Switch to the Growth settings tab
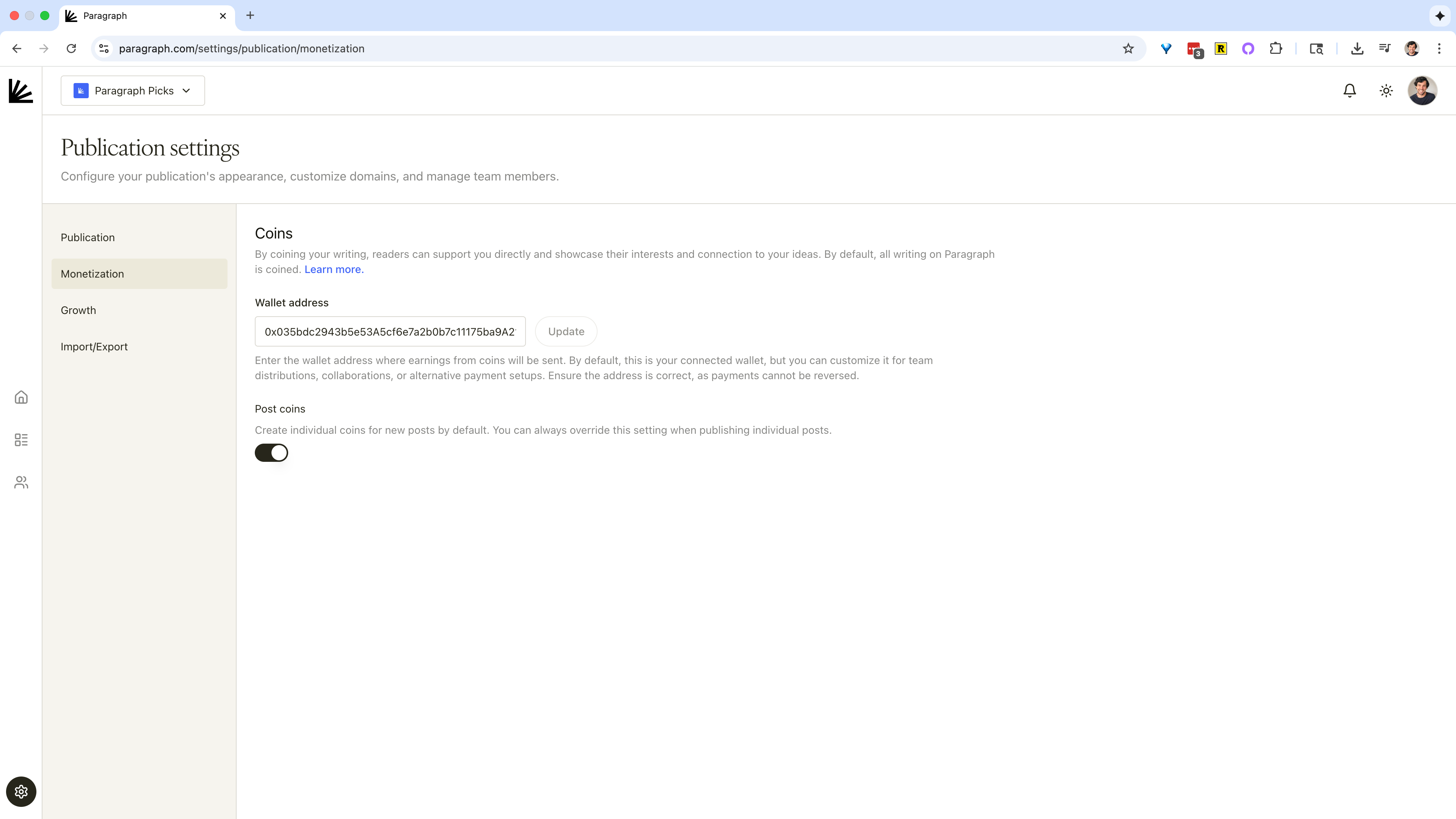 [x=78, y=310]
